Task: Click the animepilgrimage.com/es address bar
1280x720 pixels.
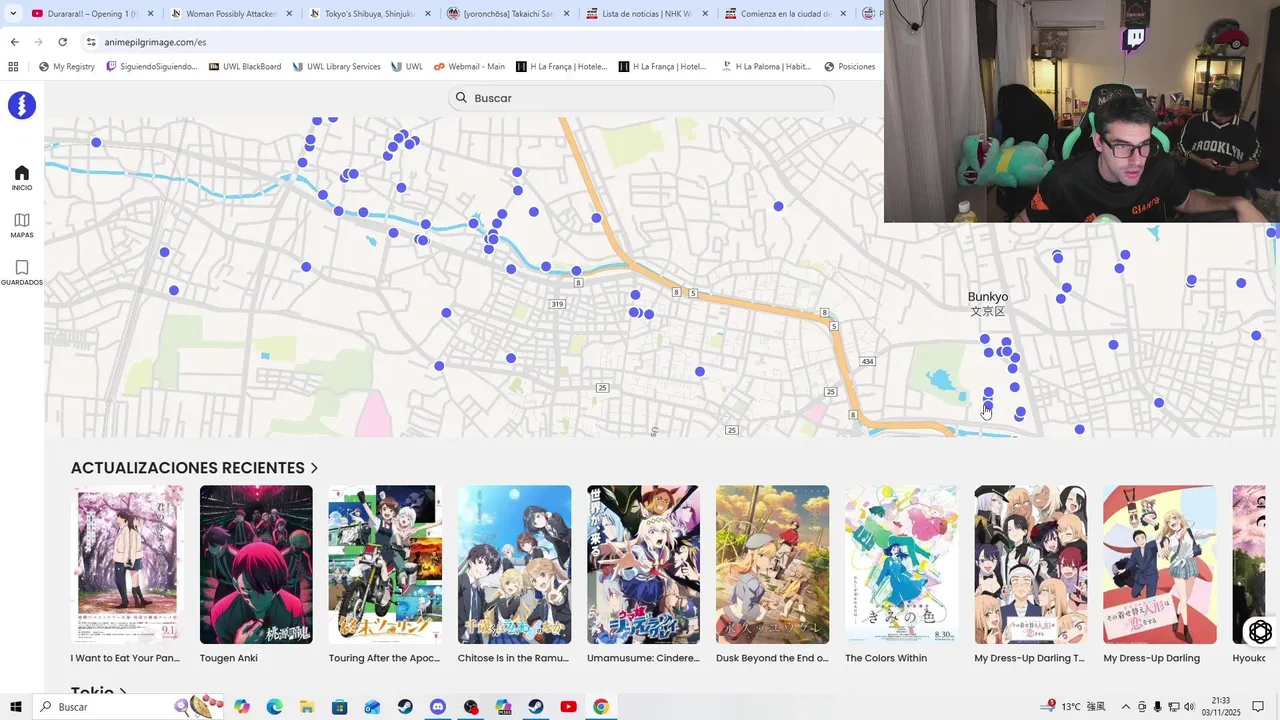Action: point(480,42)
